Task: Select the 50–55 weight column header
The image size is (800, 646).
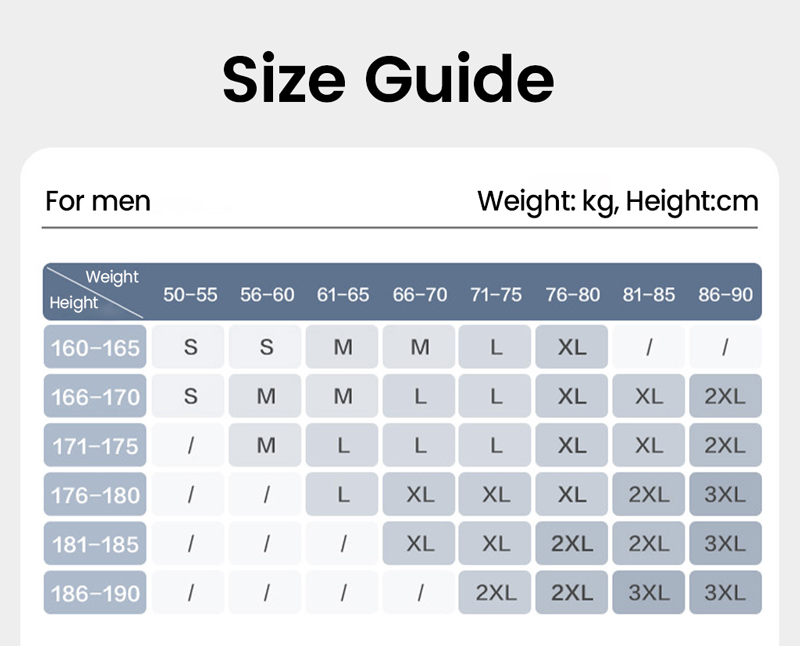Action: point(190,295)
